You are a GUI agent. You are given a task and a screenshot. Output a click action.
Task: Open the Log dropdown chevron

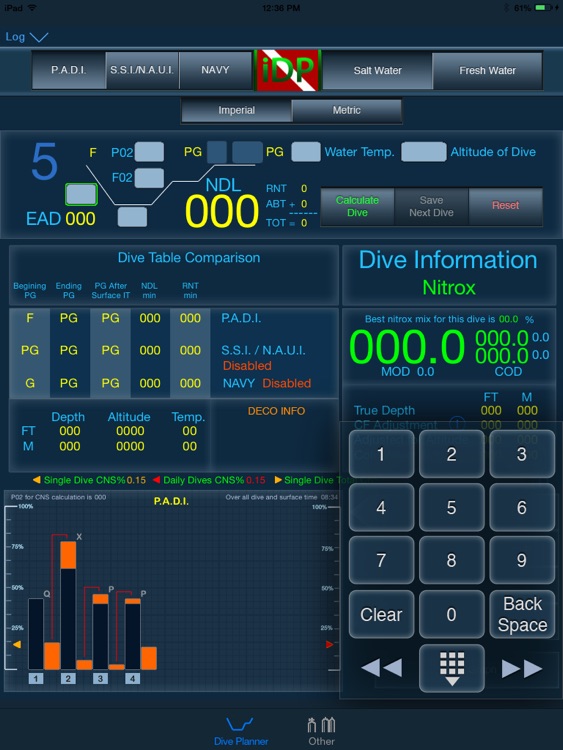pyautogui.click(x=39, y=37)
